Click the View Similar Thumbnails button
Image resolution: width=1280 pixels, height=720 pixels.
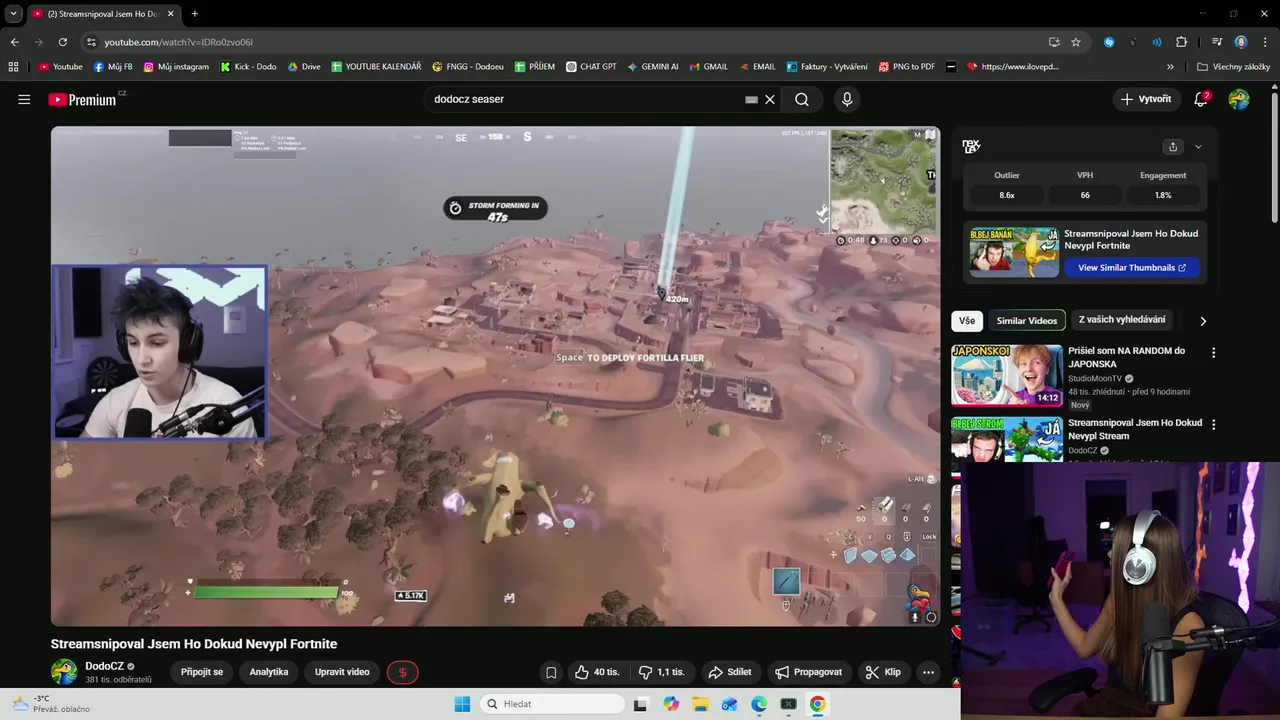(1131, 267)
